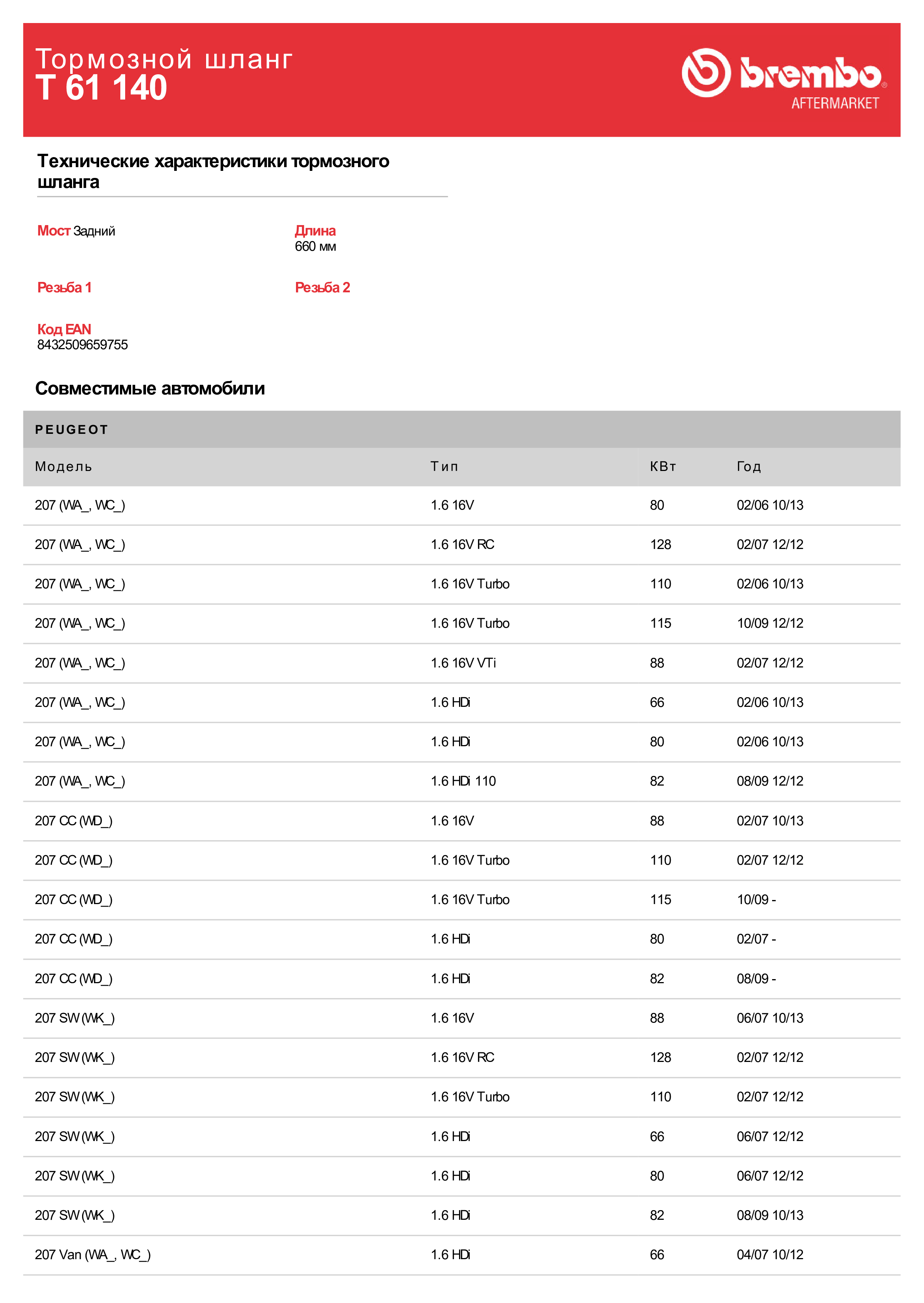The image size is (924, 1303).
Task: Select the EAN code 8432509659755
Action: pos(82,345)
